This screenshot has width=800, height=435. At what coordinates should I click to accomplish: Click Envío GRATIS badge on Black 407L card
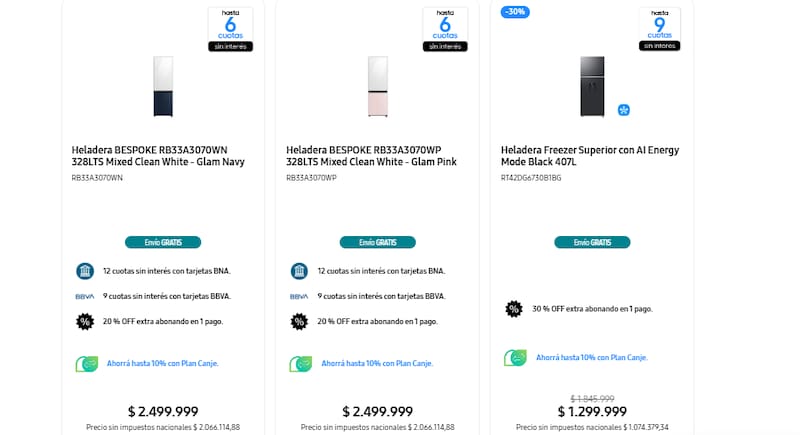[592, 242]
